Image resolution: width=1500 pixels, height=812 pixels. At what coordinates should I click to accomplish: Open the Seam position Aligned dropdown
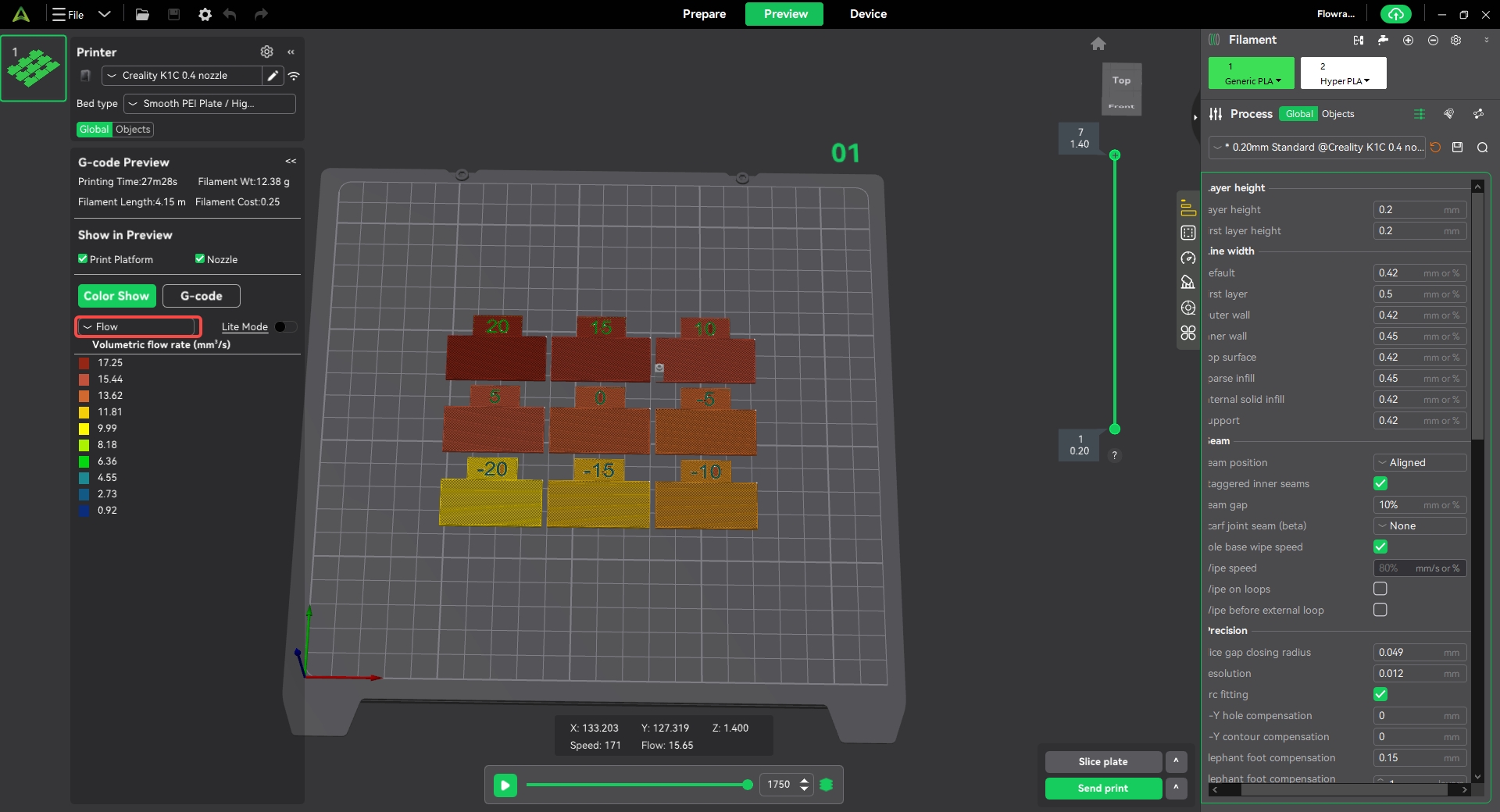coord(1419,463)
